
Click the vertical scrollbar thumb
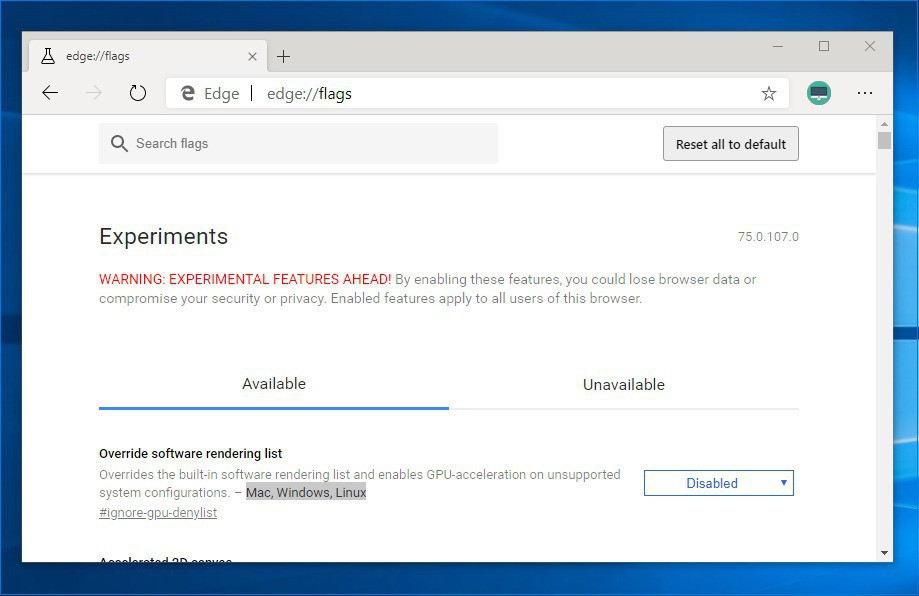pos(884,141)
